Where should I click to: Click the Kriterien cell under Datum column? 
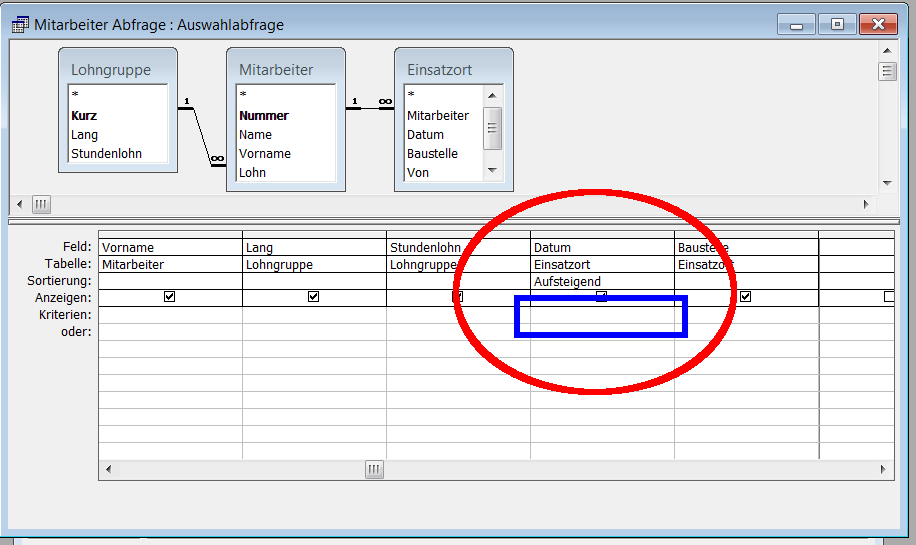601,315
